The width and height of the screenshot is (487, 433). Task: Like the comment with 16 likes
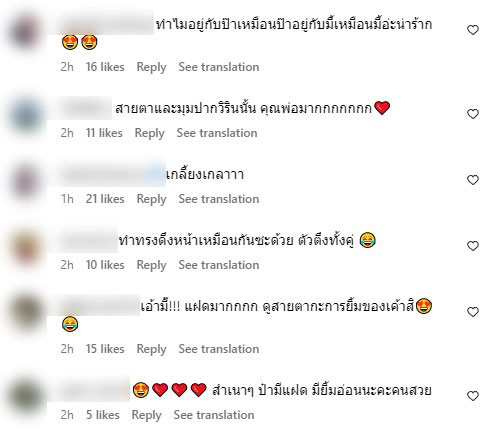pyautogui.click(x=472, y=30)
